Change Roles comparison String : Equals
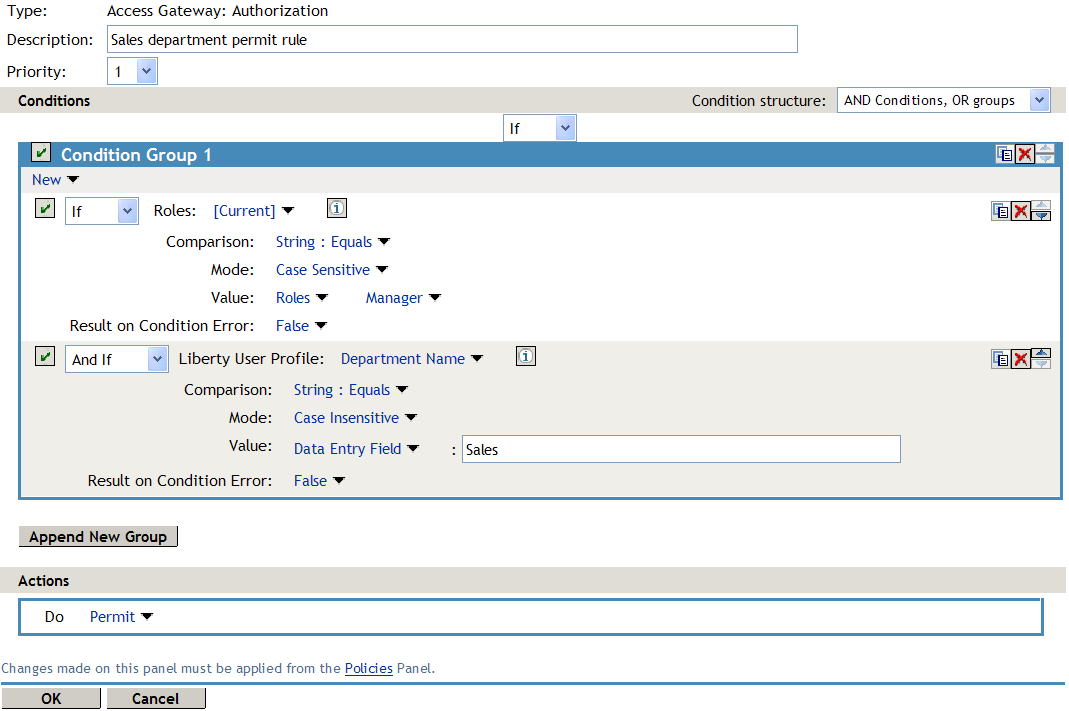 coord(333,242)
